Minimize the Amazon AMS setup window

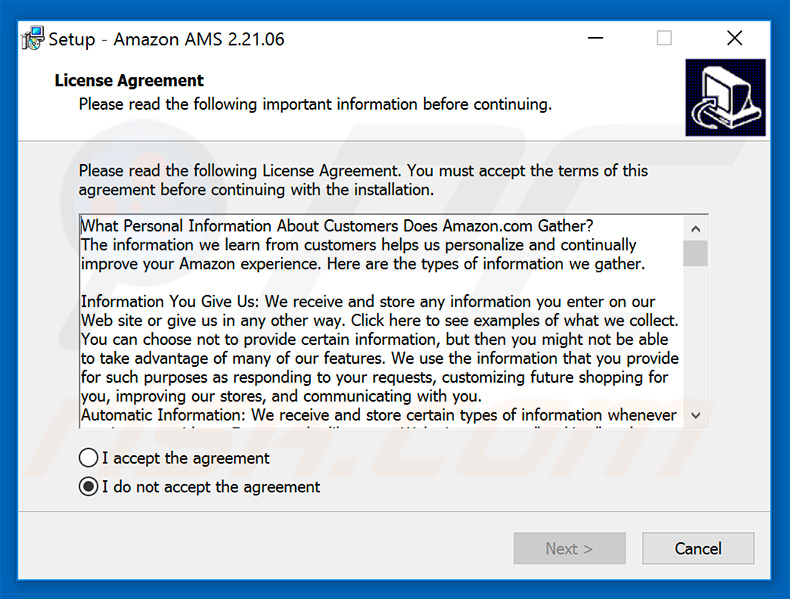[x=595, y=38]
